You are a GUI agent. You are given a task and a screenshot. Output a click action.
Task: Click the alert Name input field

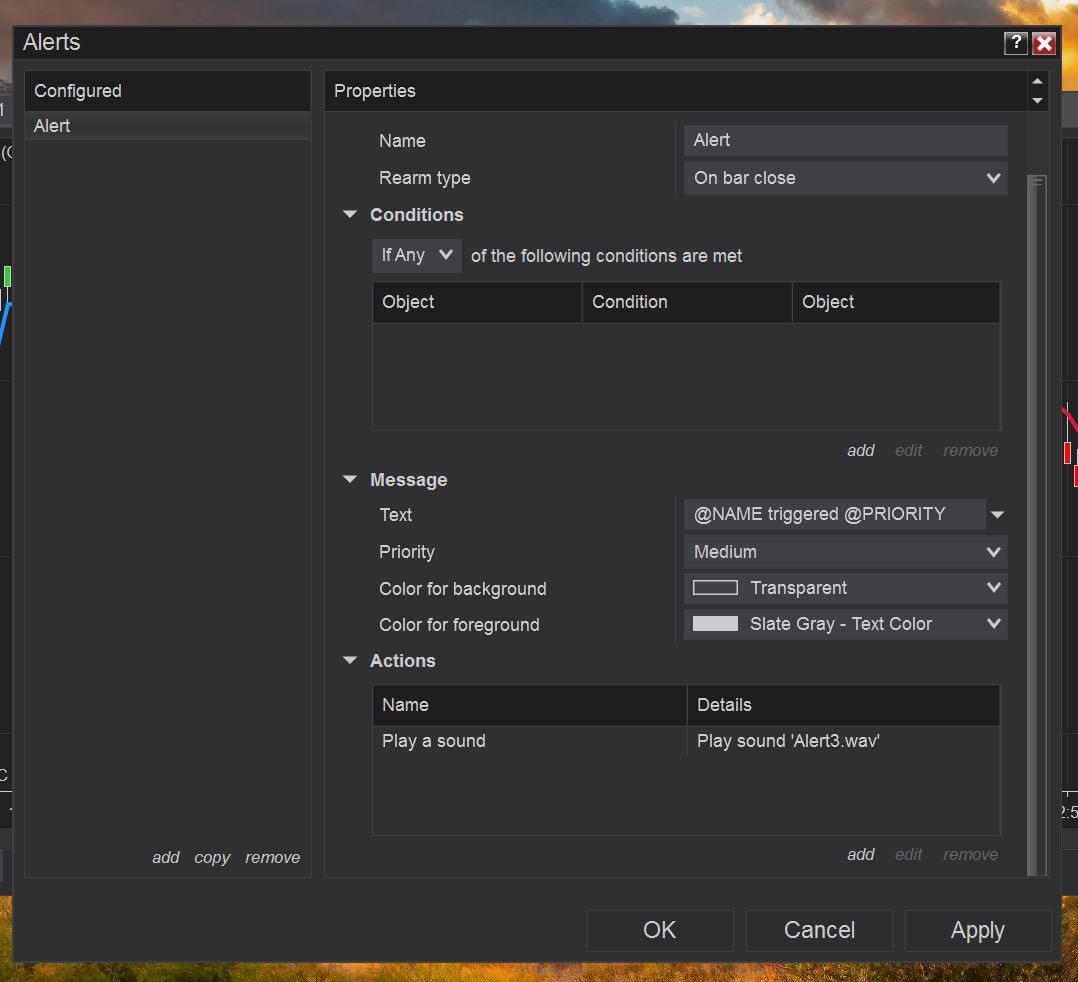click(846, 141)
